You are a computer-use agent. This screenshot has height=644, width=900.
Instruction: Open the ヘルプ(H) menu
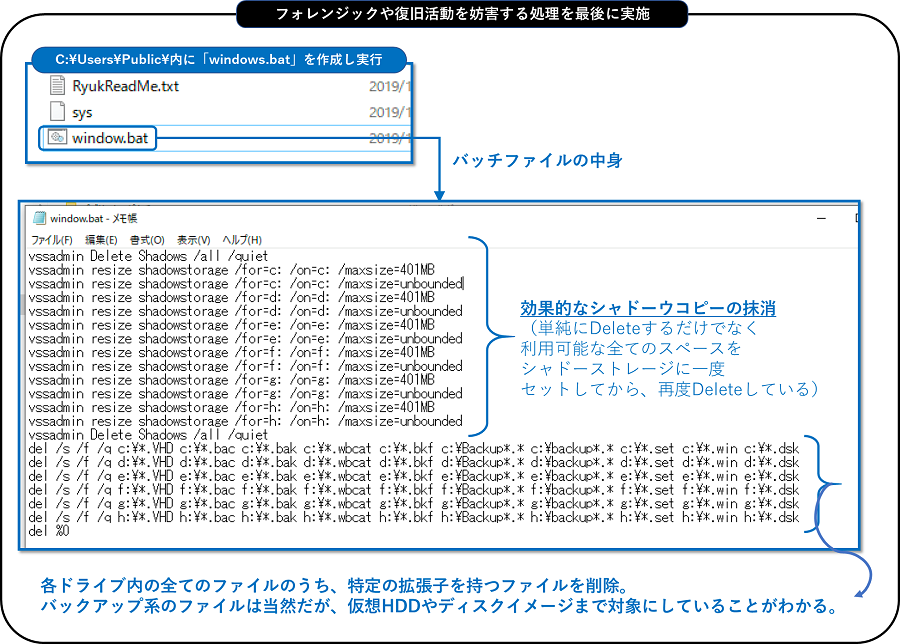coord(241,240)
